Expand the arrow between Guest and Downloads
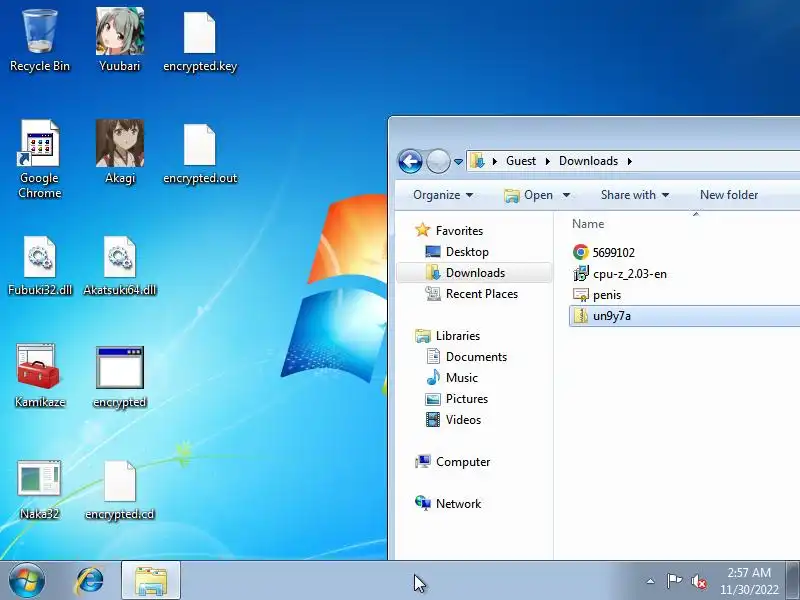Viewport: 800px width, 600px height. click(547, 161)
